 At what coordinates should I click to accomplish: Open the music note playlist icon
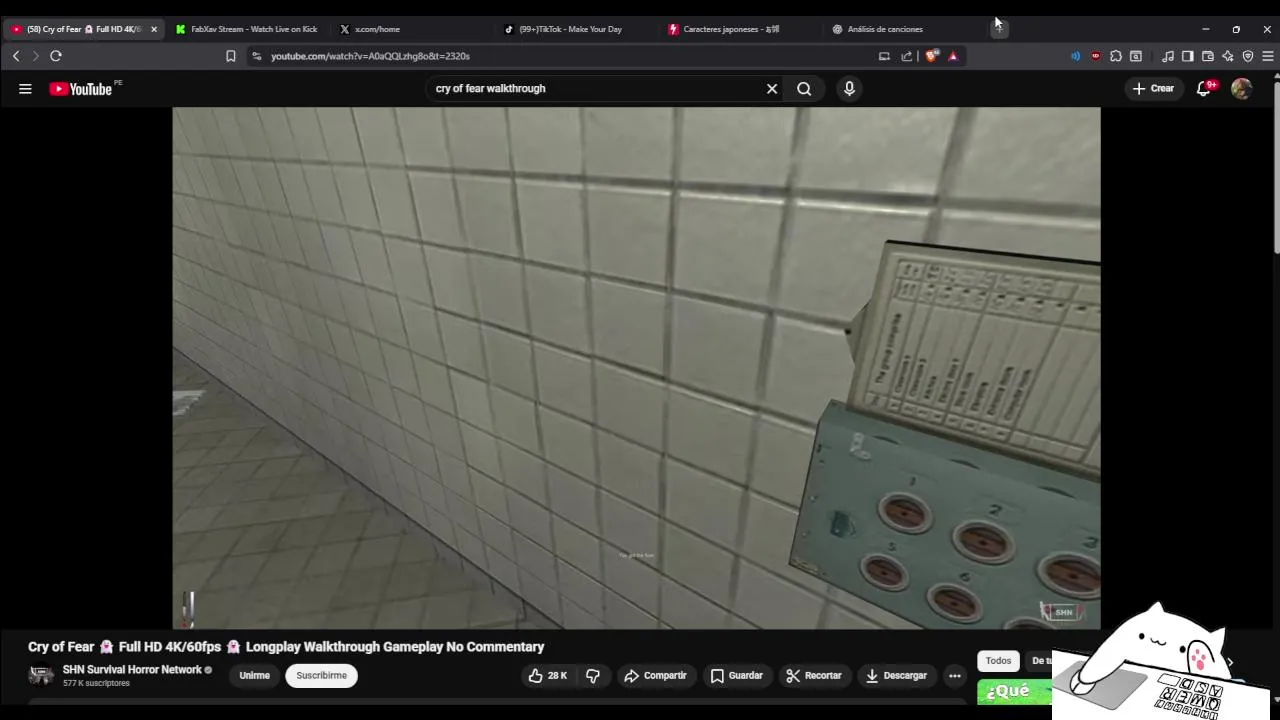tap(1167, 56)
